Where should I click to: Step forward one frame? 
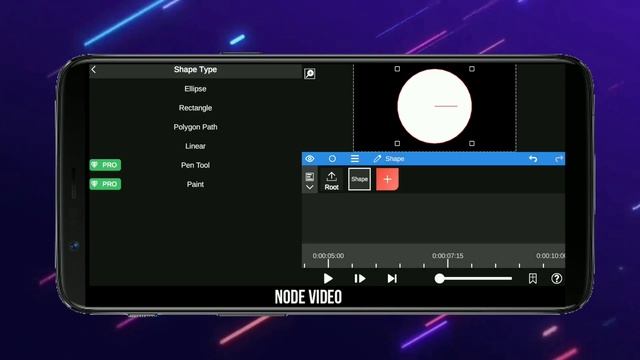click(360, 279)
